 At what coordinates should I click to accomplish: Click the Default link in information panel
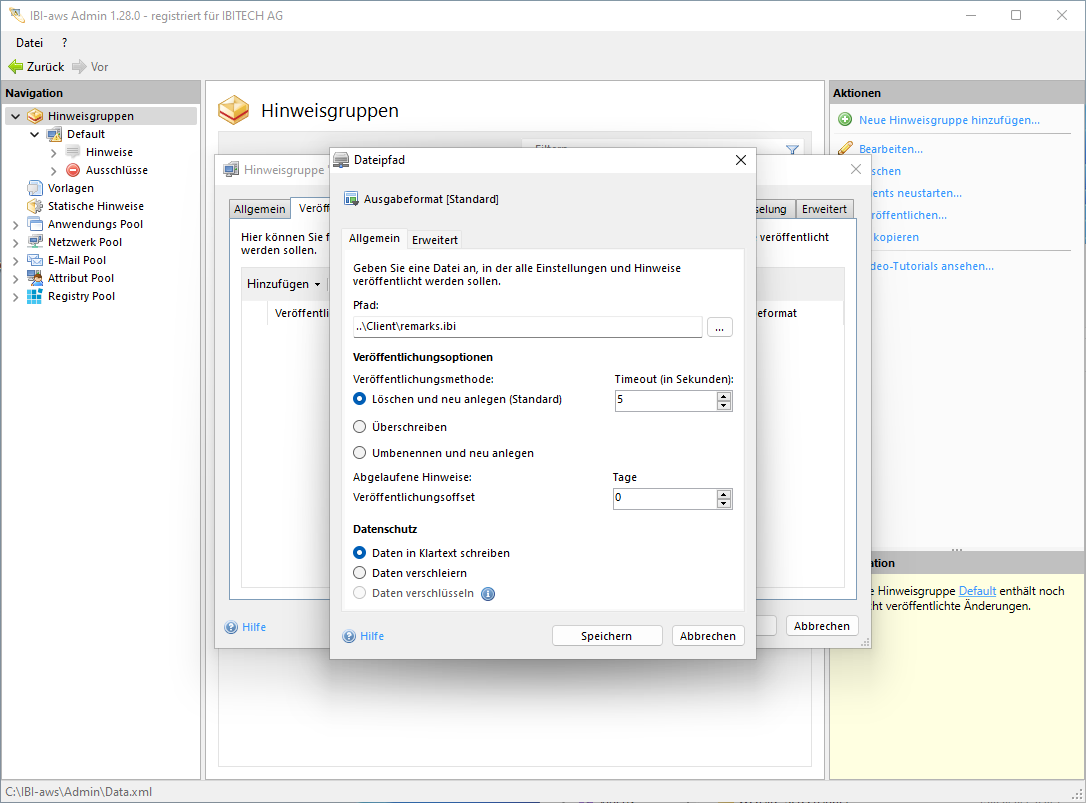[x=977, y=591]
